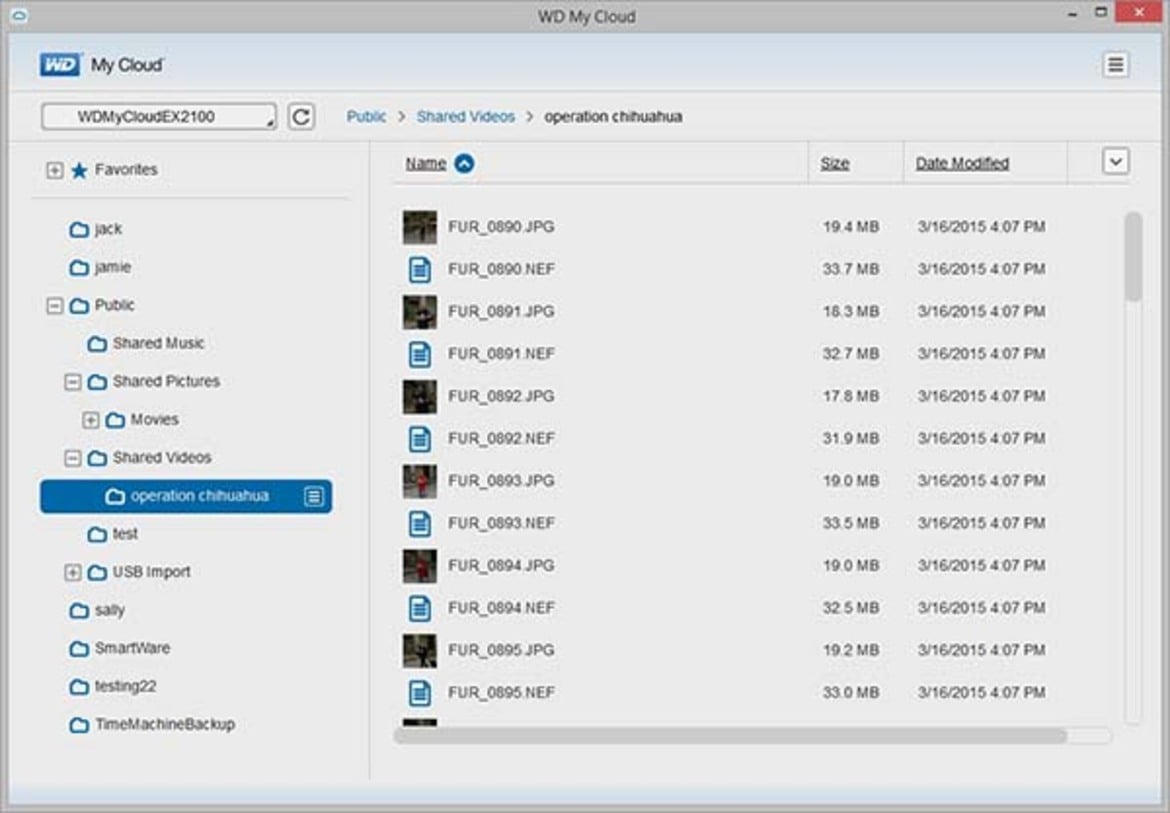Click the FUR_0890.JPG thumbnail
1170x813 pixels.
[x=420, y=227]
